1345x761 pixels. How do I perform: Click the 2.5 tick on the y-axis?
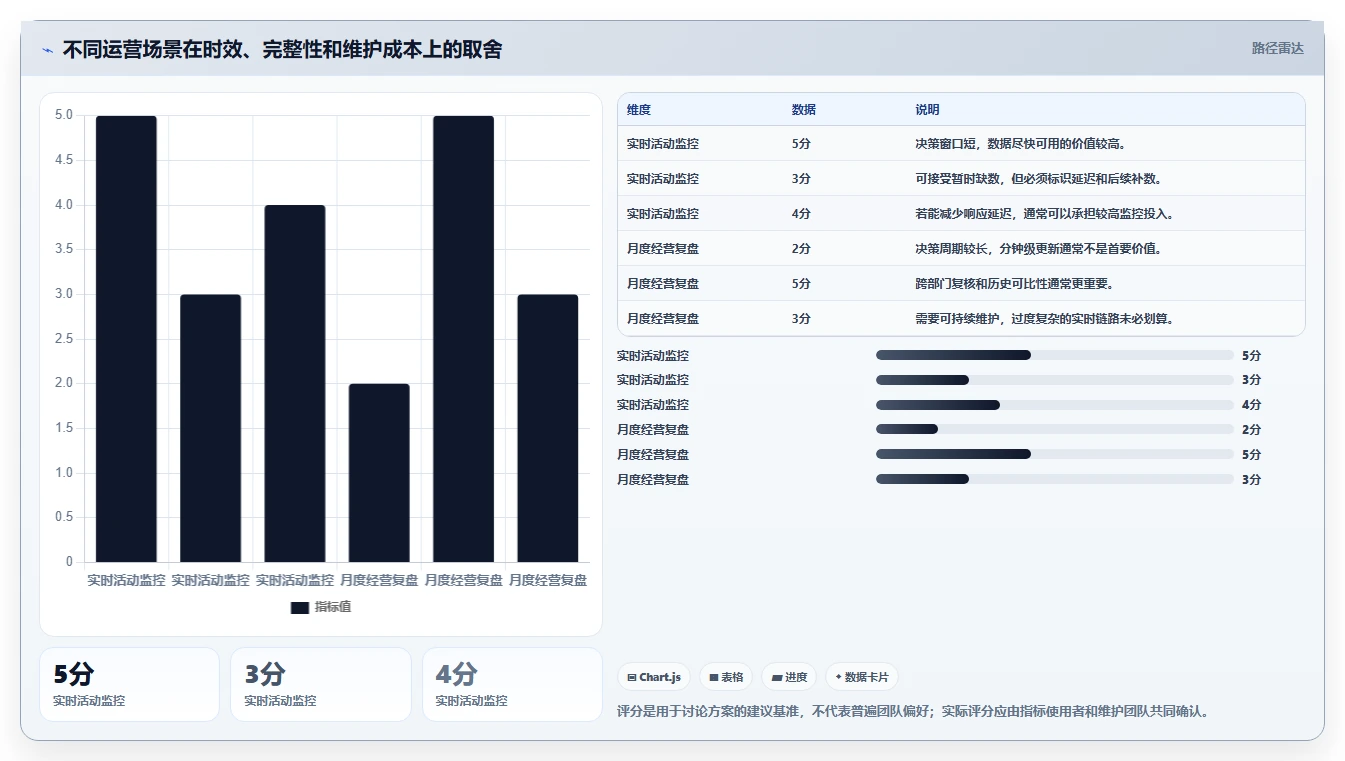point(64,339)
